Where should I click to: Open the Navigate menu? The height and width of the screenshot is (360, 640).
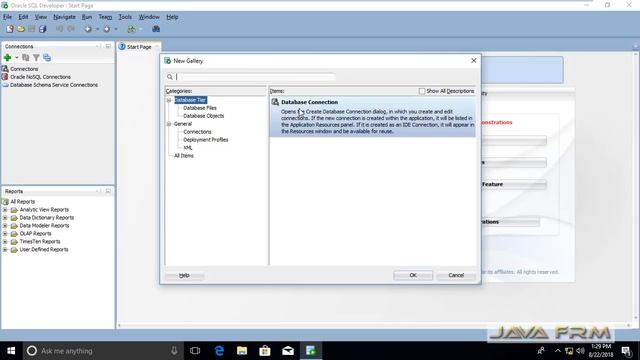[64, 17]
